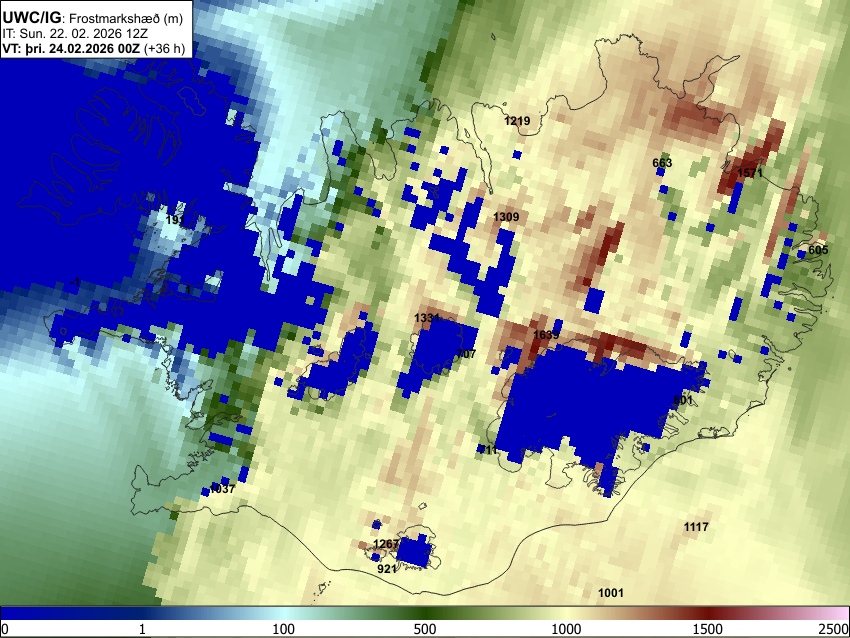Click the map value label 1001

tap(611, 593)
